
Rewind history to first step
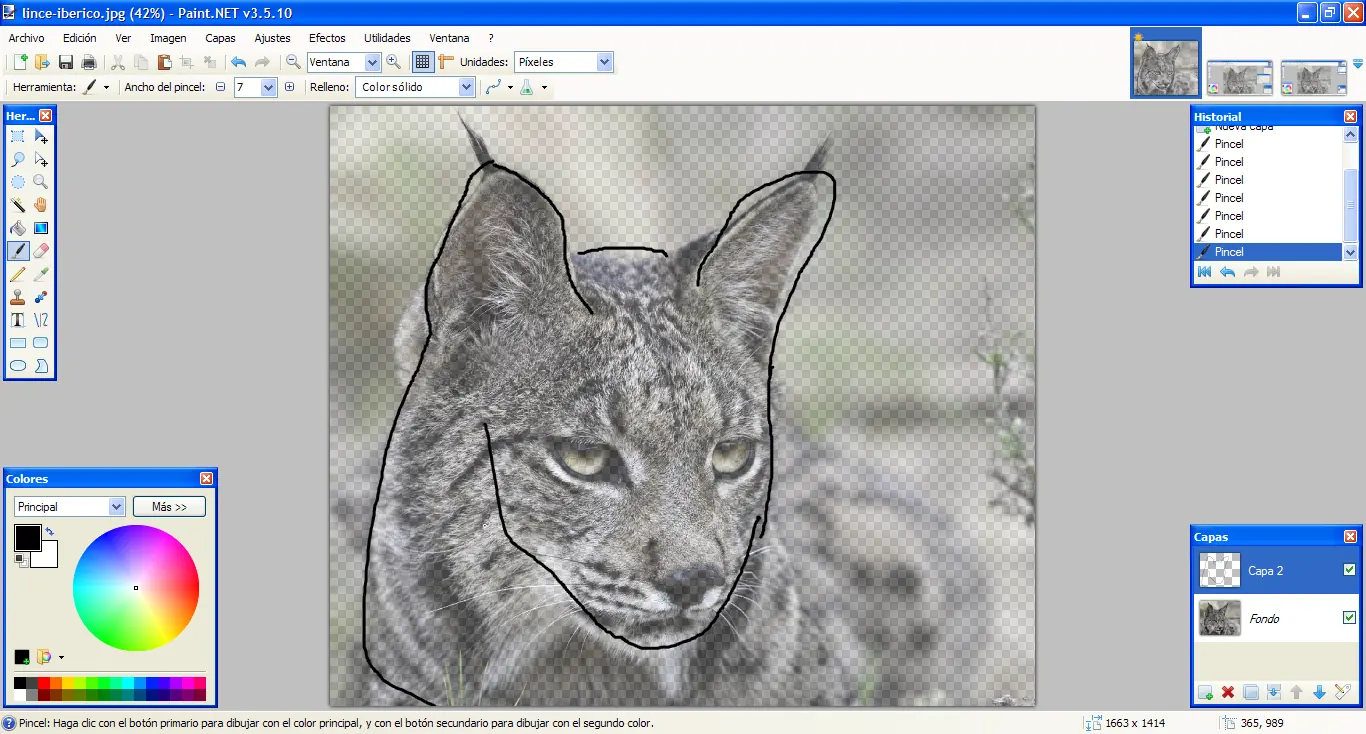click(1205, 272)
